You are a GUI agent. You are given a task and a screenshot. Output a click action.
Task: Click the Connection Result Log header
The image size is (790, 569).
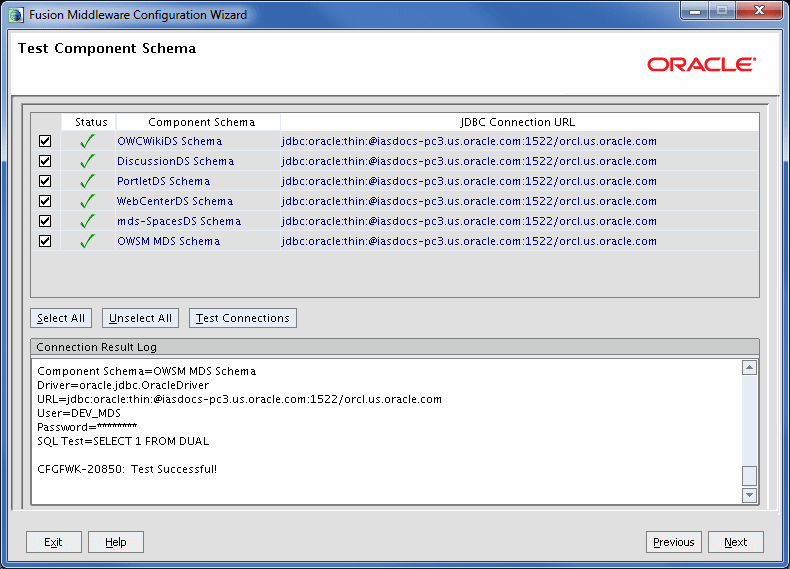click(394, 347)
